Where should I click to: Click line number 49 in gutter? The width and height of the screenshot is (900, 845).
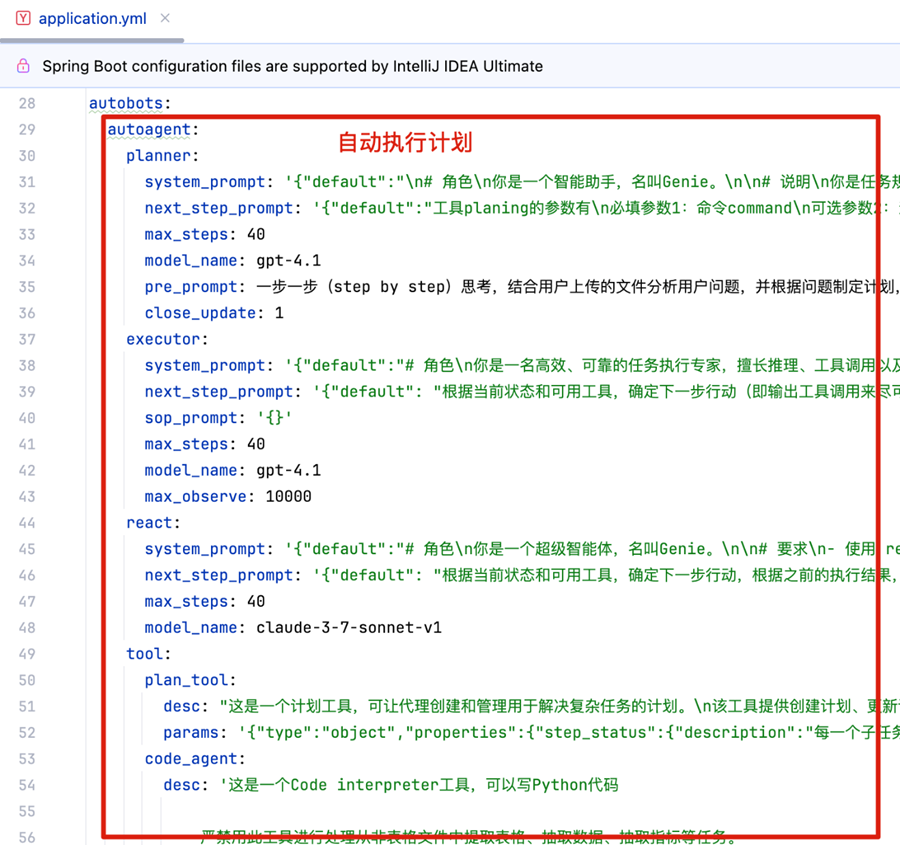(x=27, y=654)
